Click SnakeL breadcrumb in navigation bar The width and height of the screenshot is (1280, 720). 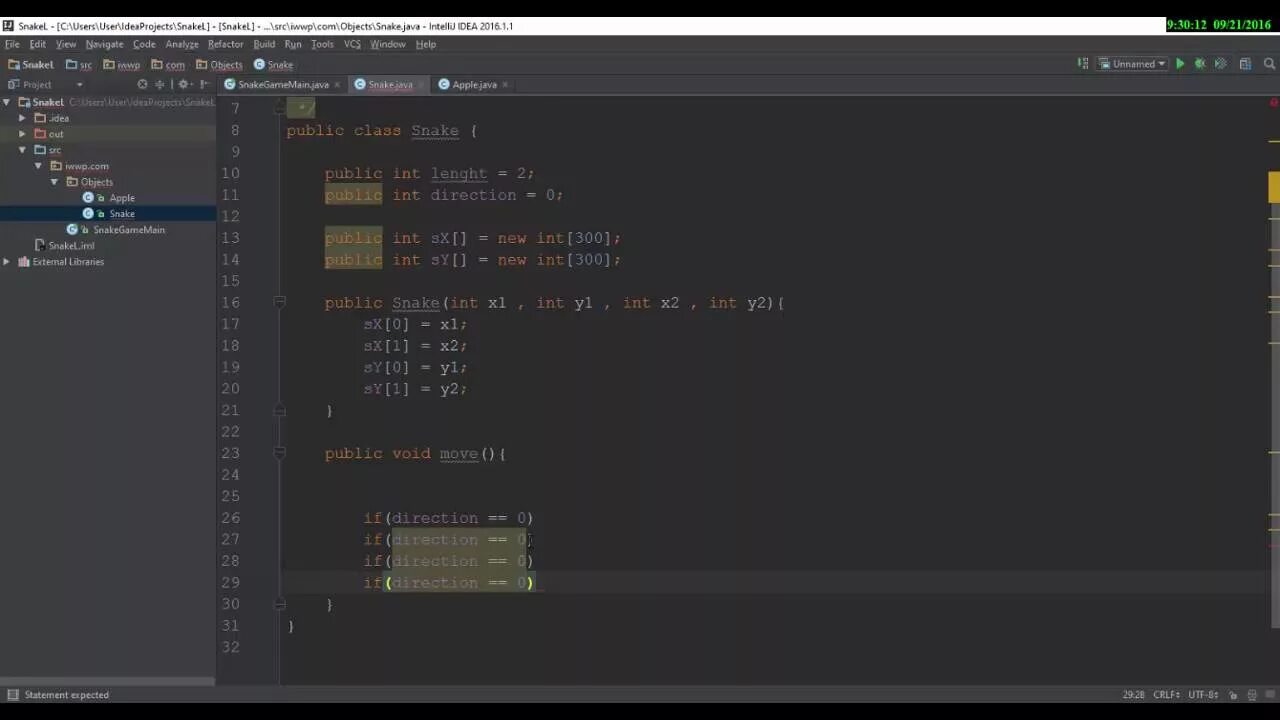(31, 65)
